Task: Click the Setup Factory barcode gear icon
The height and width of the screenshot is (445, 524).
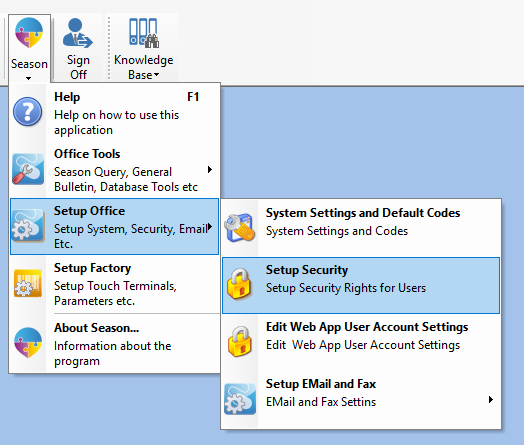Action: pos(28,283)
